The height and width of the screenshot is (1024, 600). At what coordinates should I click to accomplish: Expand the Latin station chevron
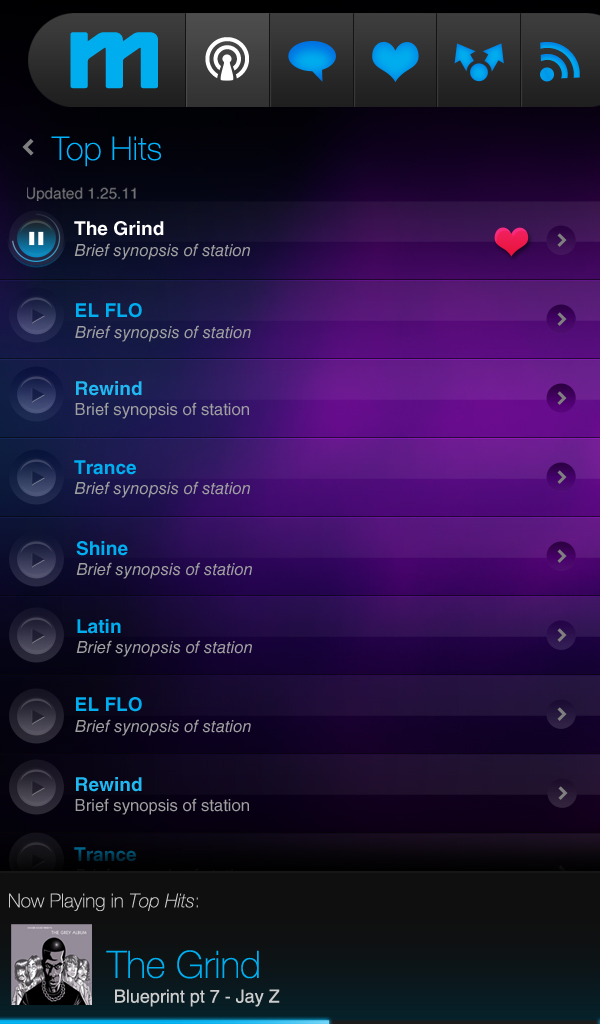point(562,635)
